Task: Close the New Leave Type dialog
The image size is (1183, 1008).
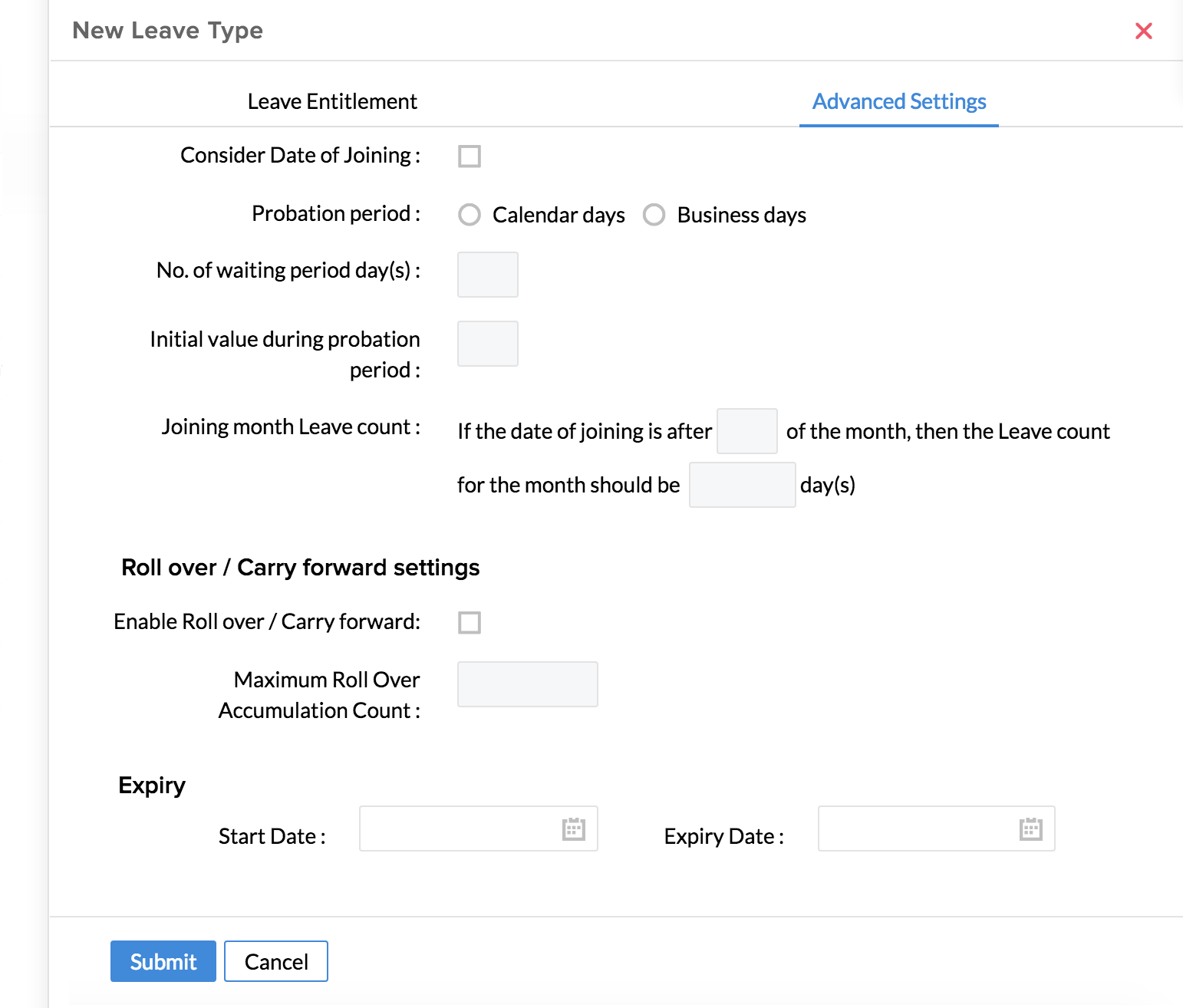Action: (x=1143, y=31)
